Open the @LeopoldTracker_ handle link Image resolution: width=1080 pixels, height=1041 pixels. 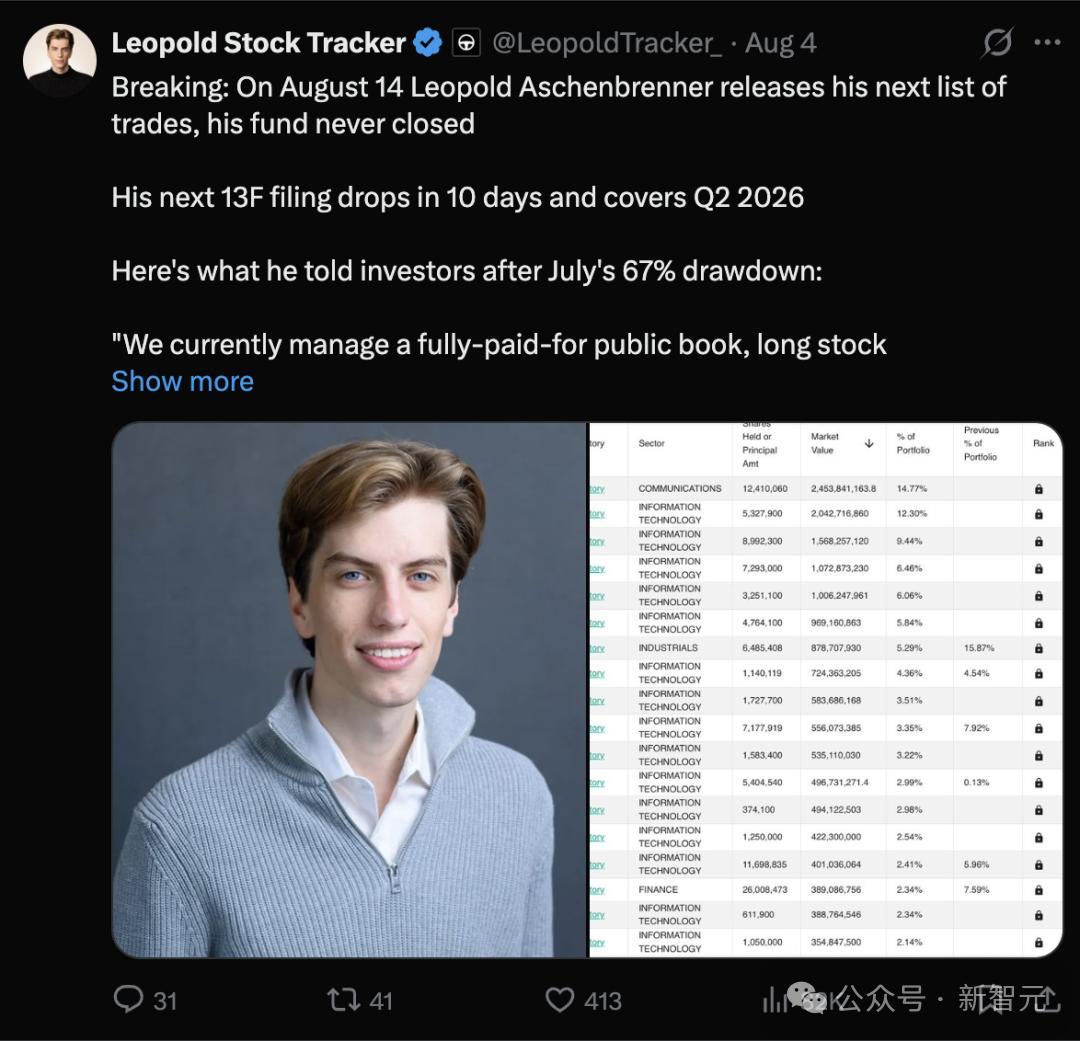607,43
